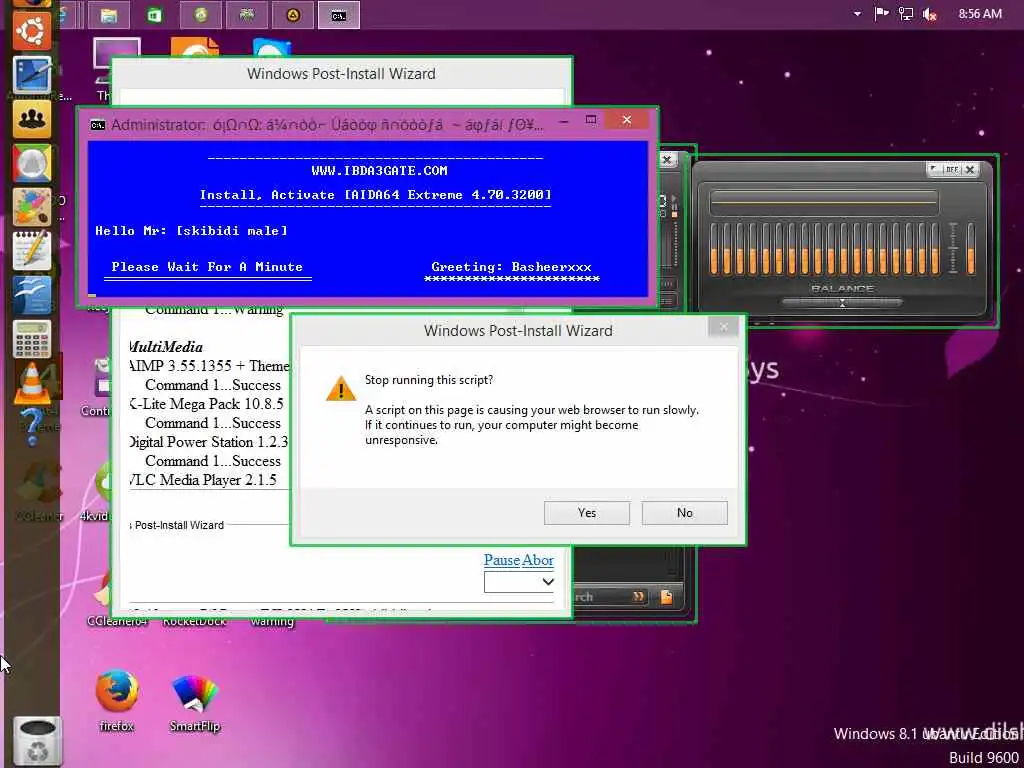Launch the OpenOffice seagull dock icon
This screenshot has width=1024, height=768.
click(x=32, y=295)
